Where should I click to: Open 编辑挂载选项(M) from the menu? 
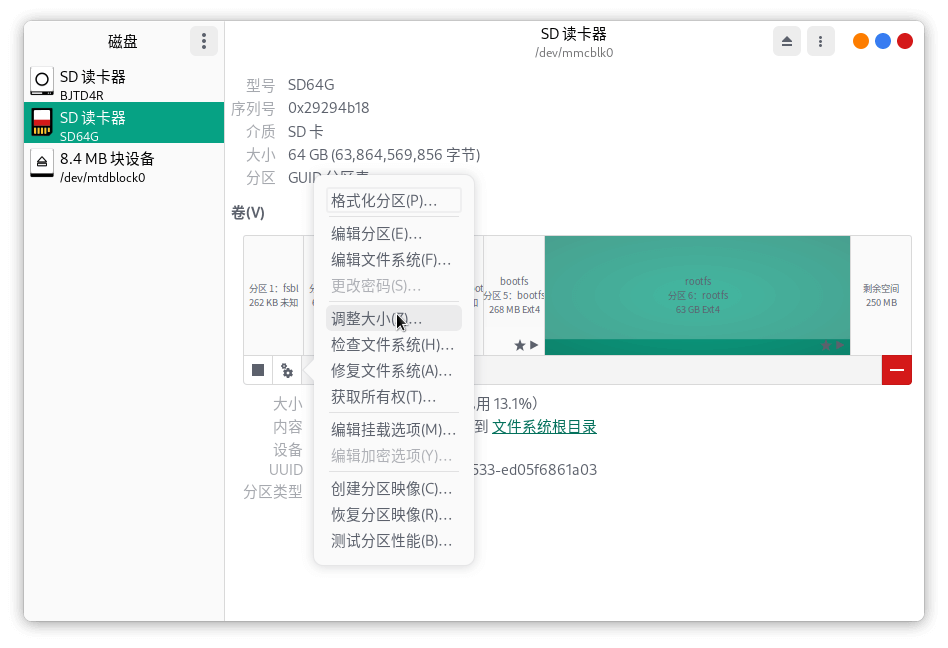[393, 430]
